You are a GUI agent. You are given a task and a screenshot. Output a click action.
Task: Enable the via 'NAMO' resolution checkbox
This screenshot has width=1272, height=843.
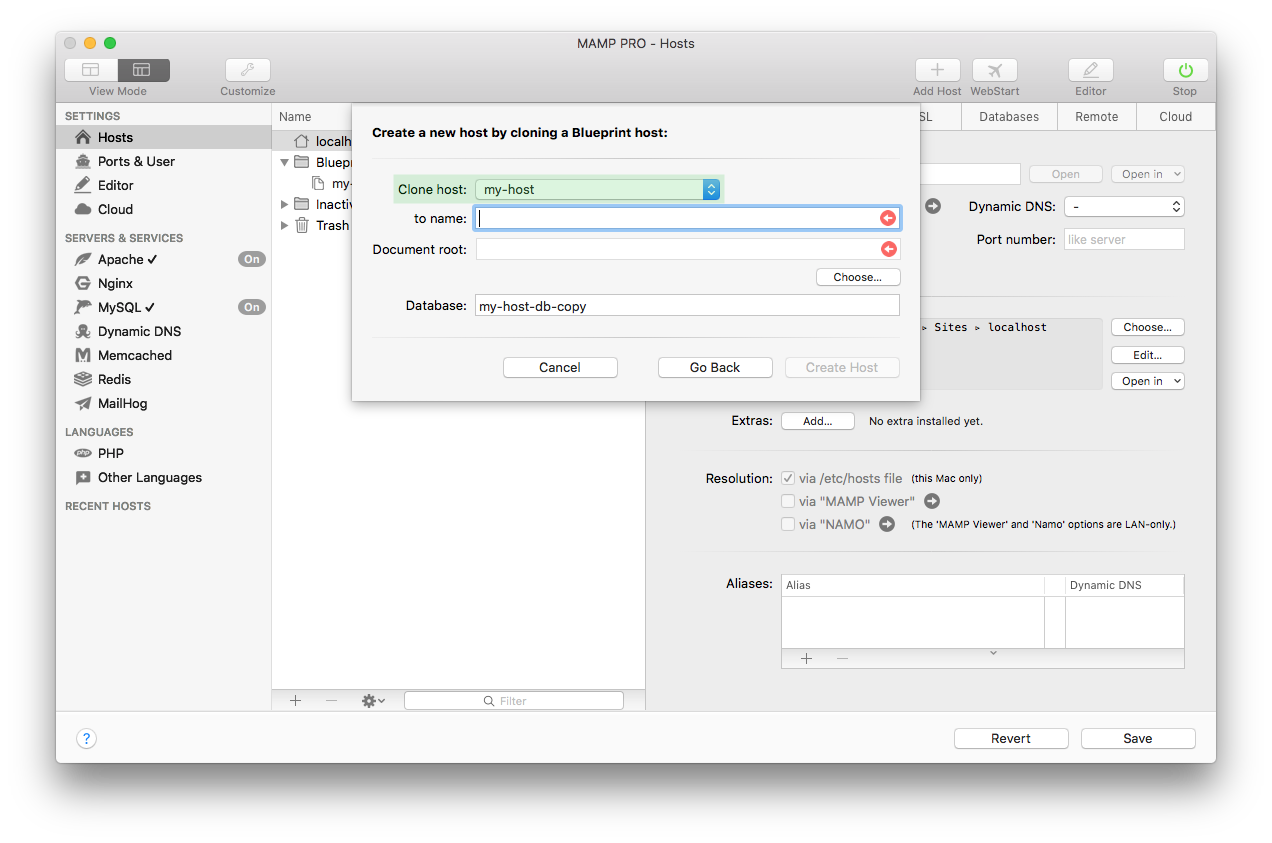point(788,524)
